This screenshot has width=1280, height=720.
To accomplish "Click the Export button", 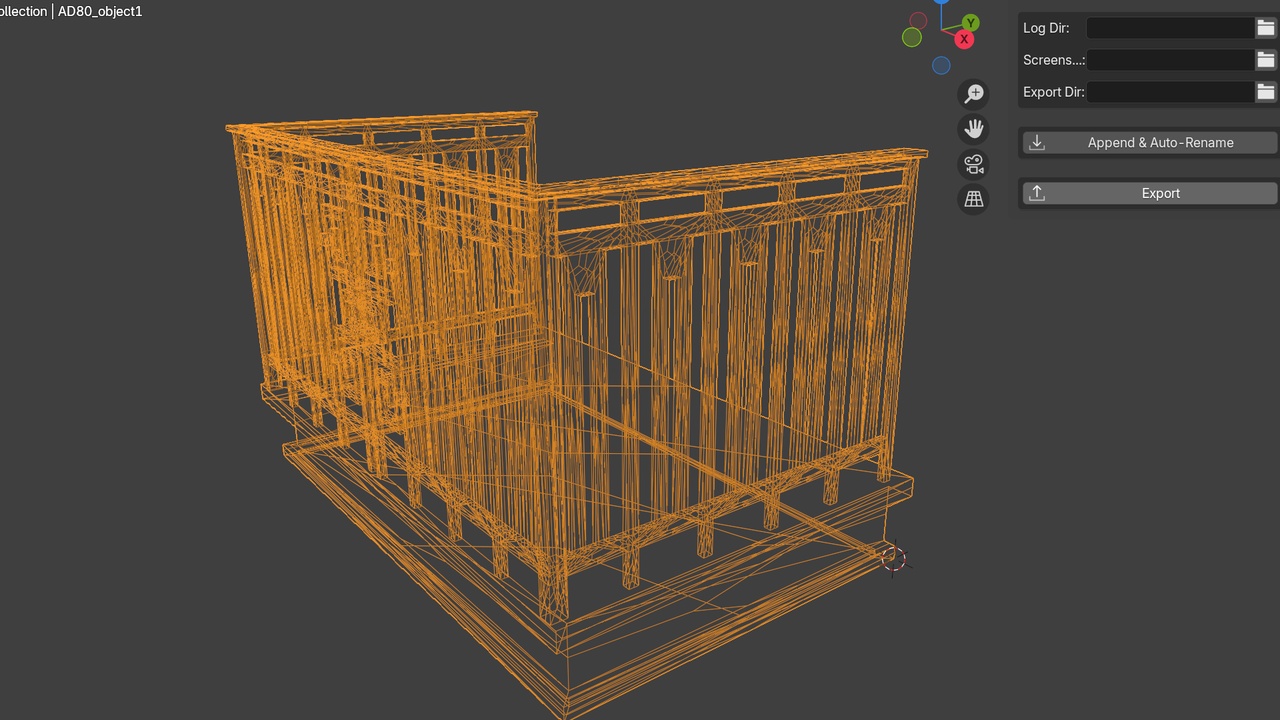I will point(1150,193).
